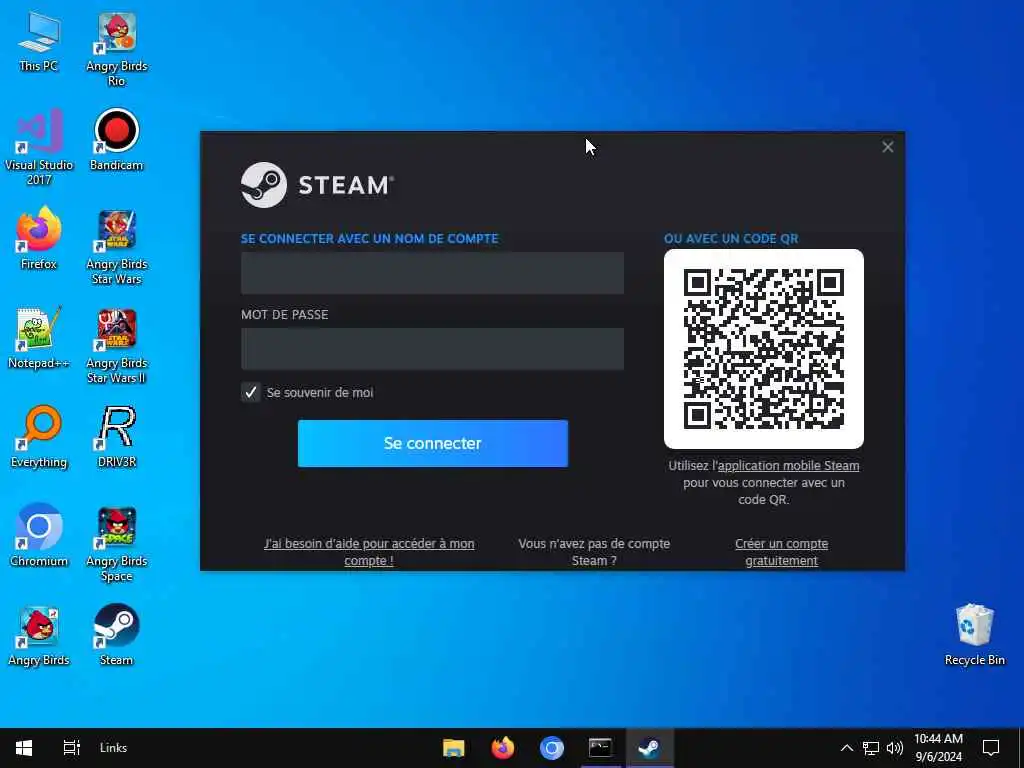
Task: Toggle the 'Se souvenir de moi' checkbox
Action: (251, 392)
